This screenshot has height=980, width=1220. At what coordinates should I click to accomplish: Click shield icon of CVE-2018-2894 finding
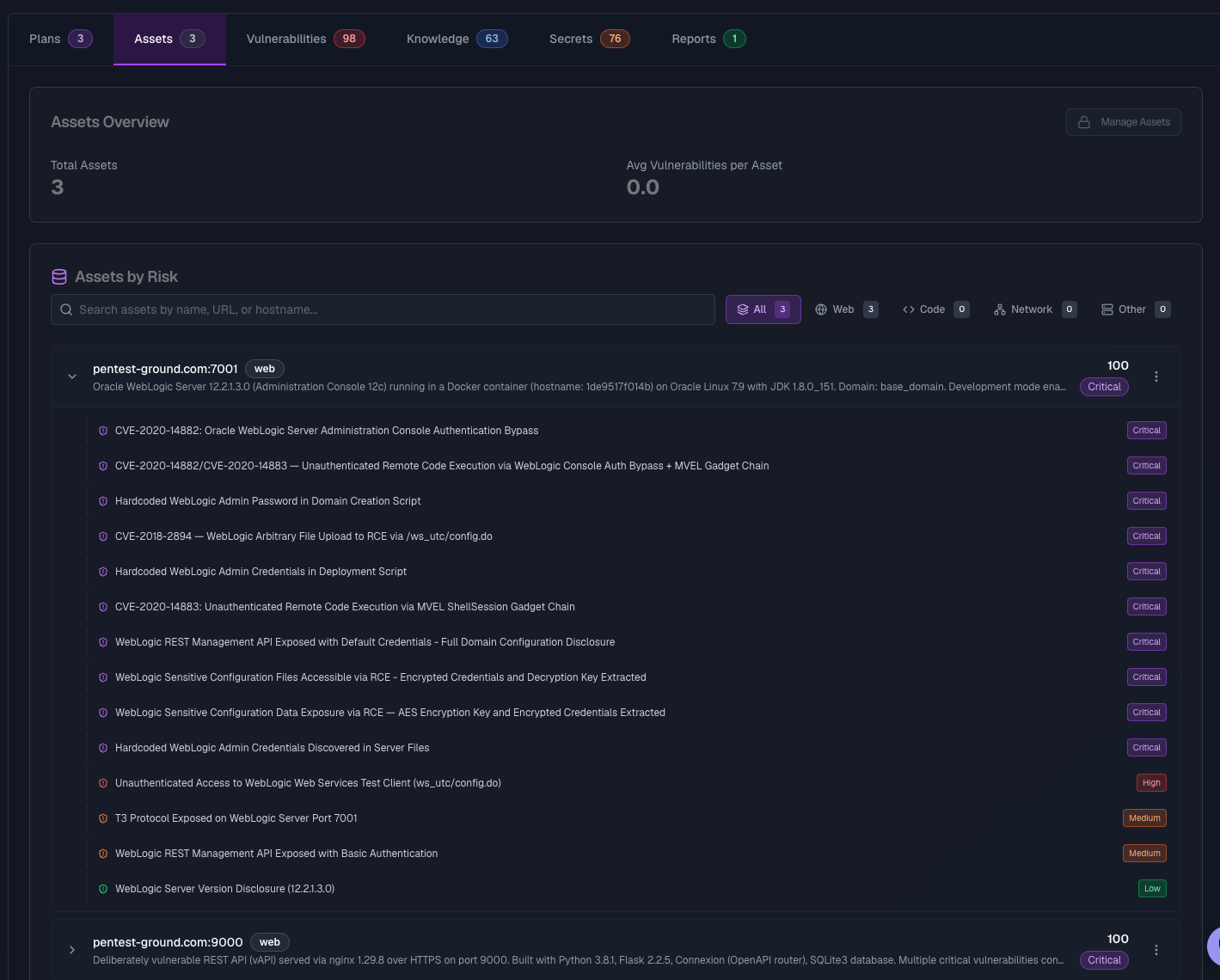click(x=103, y=536)
